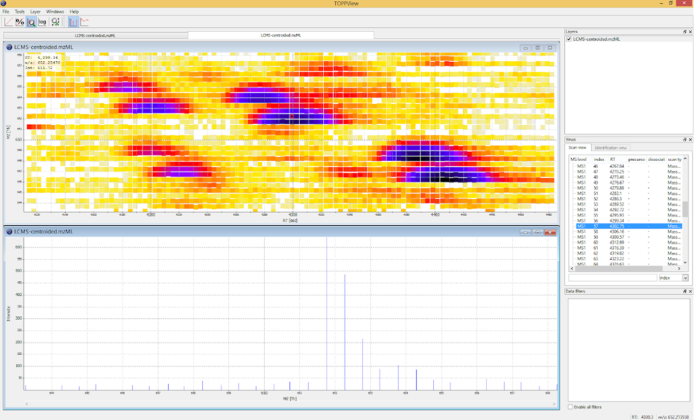Open the File menu

(6, 11)
